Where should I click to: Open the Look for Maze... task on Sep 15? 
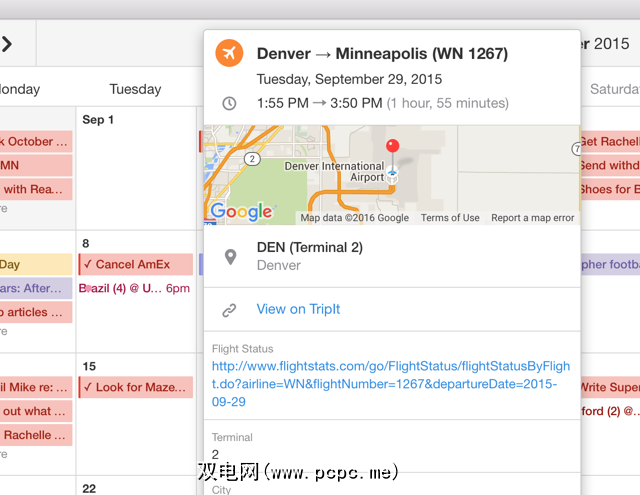coord(136,387)
